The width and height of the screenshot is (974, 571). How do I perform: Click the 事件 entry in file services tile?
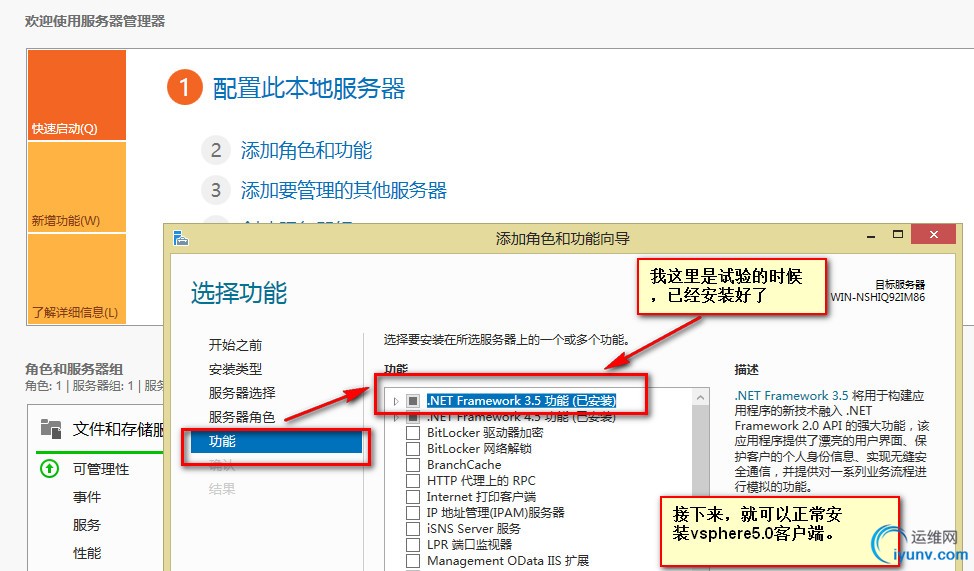[87, 497]
